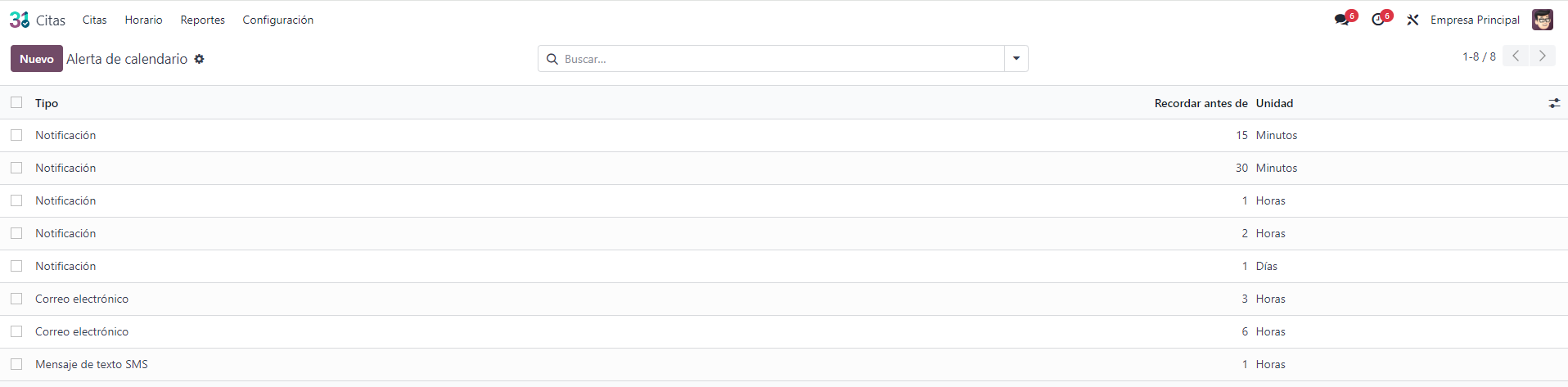Open the column options adjust icon
The image size is (1568, 387).
(x=1554, y=103)
